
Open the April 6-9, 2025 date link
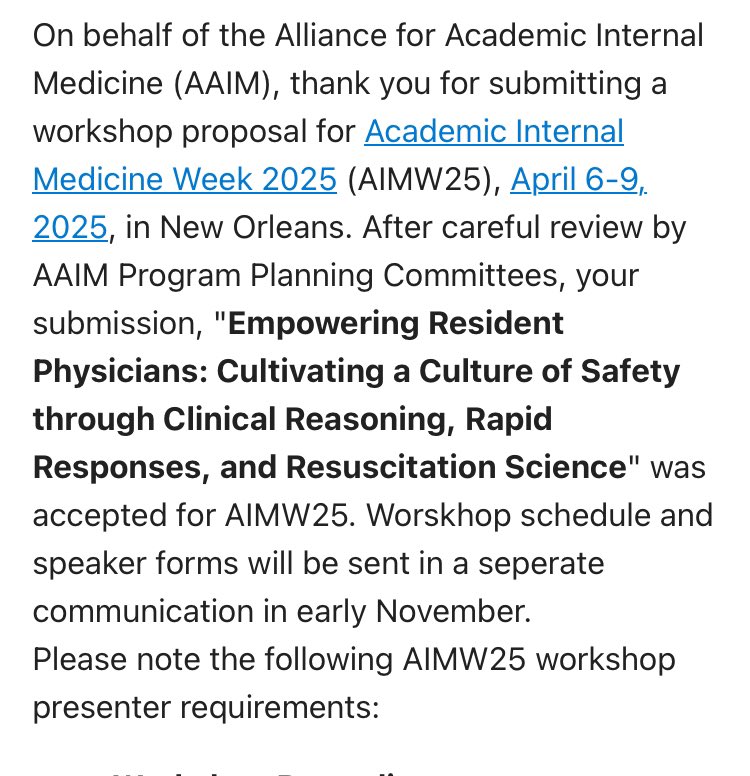tap(578, 179)
